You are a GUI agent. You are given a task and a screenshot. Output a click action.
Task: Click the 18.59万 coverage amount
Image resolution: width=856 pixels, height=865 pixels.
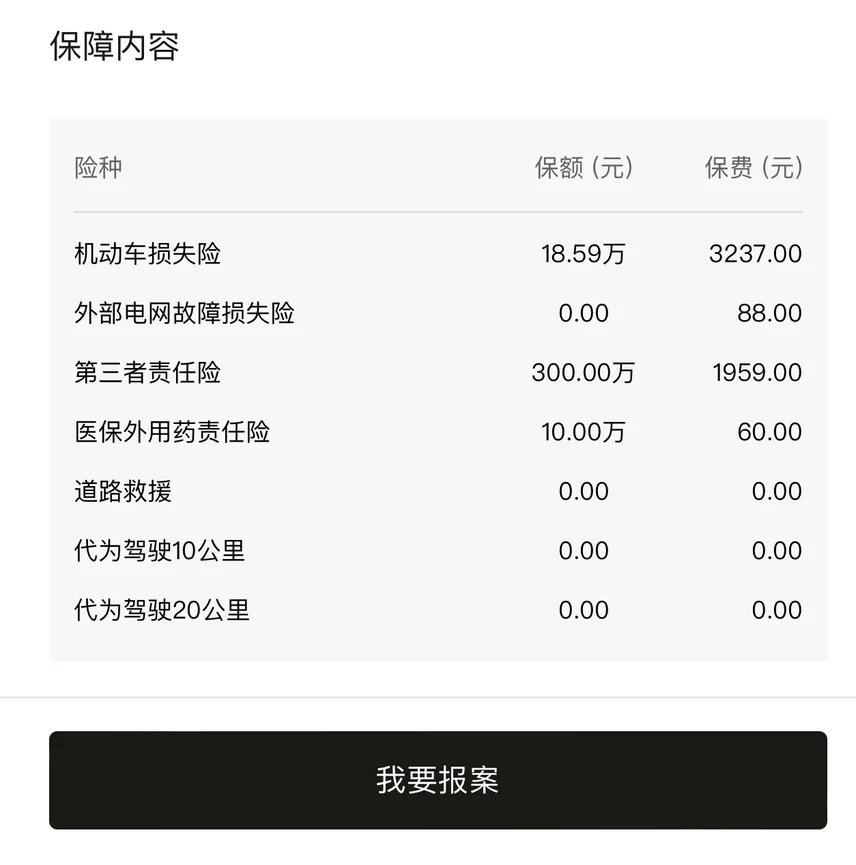click(x=583, y=254)
